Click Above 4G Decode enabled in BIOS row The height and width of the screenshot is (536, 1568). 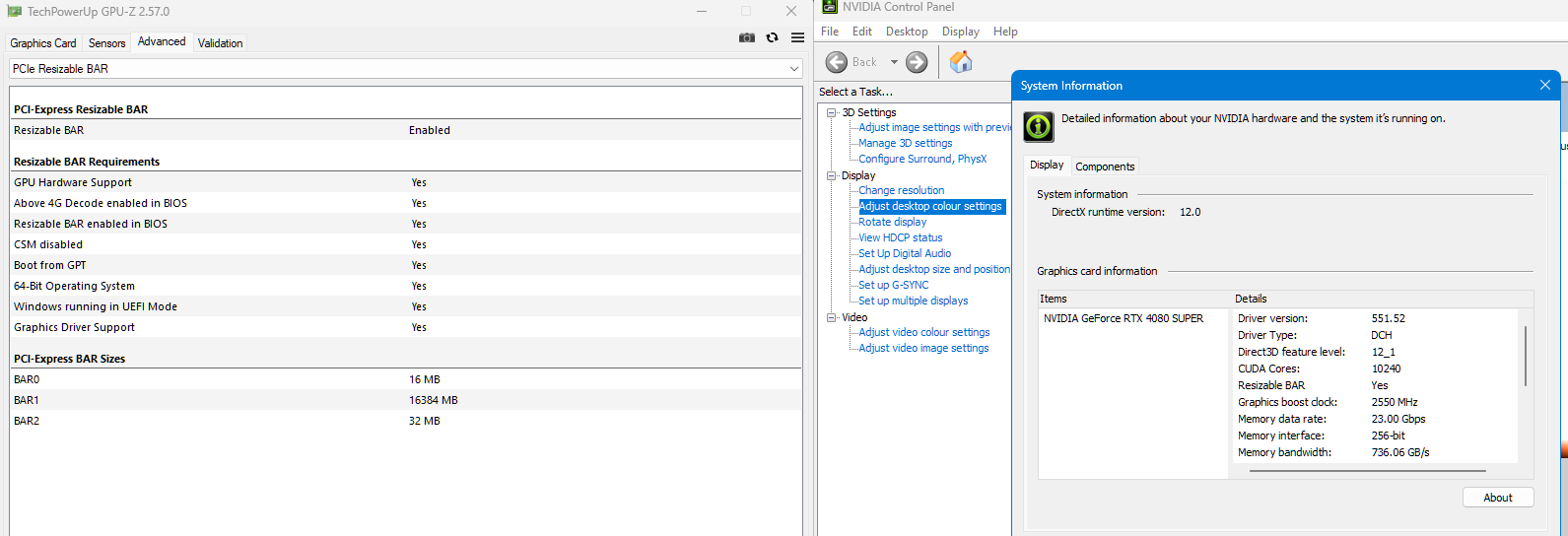coord(405,203)
